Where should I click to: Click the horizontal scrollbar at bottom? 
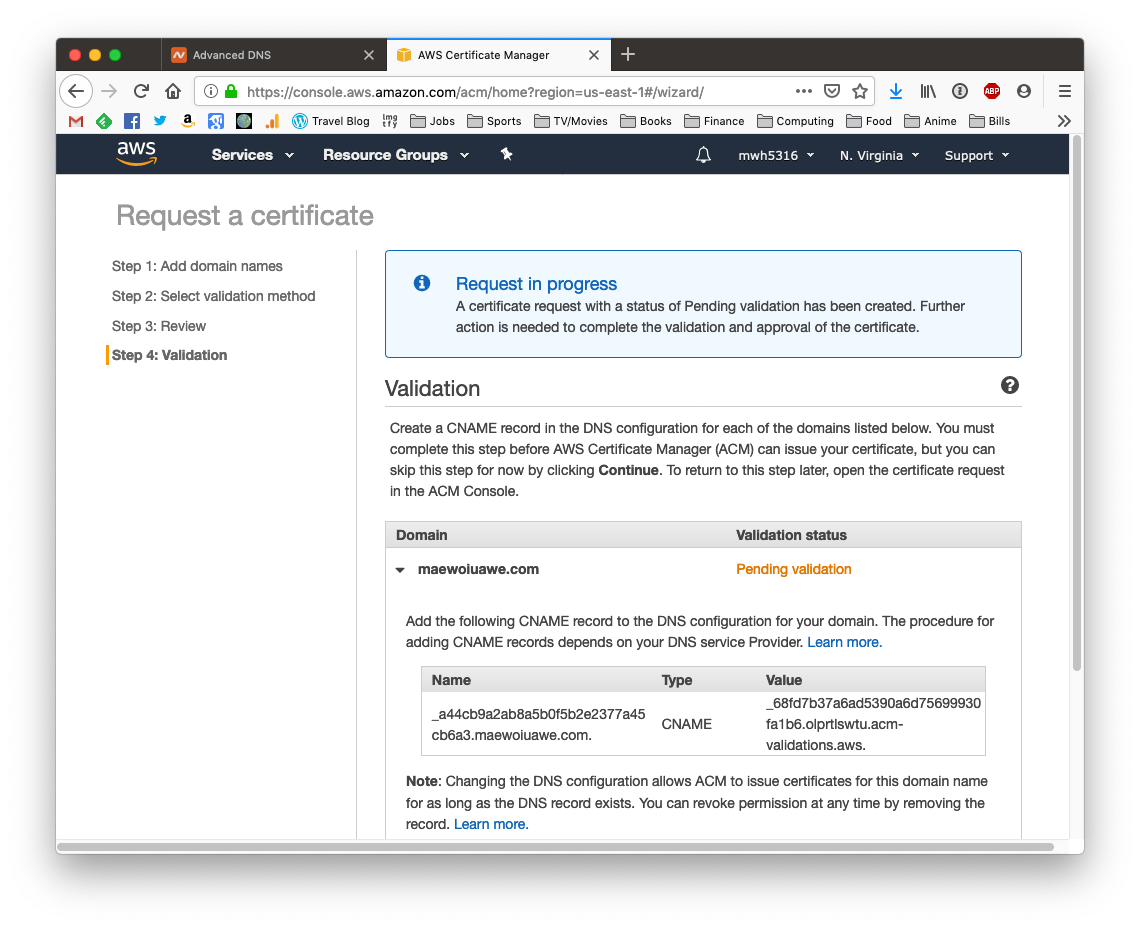click(x=555, y=847)
